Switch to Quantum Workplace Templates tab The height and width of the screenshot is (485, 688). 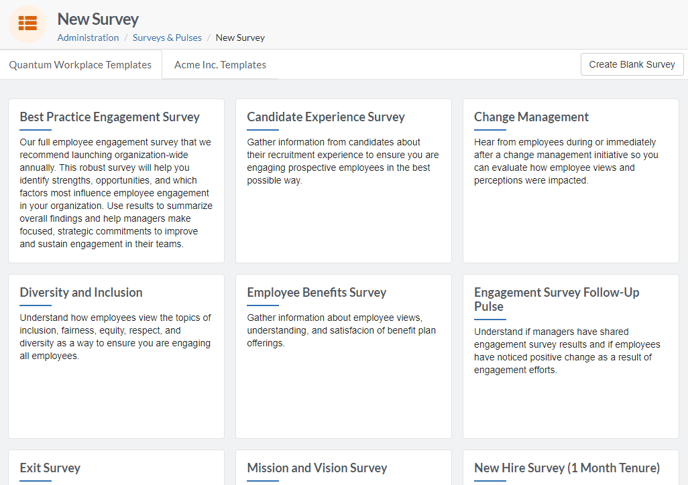click(x=80, y=65)
